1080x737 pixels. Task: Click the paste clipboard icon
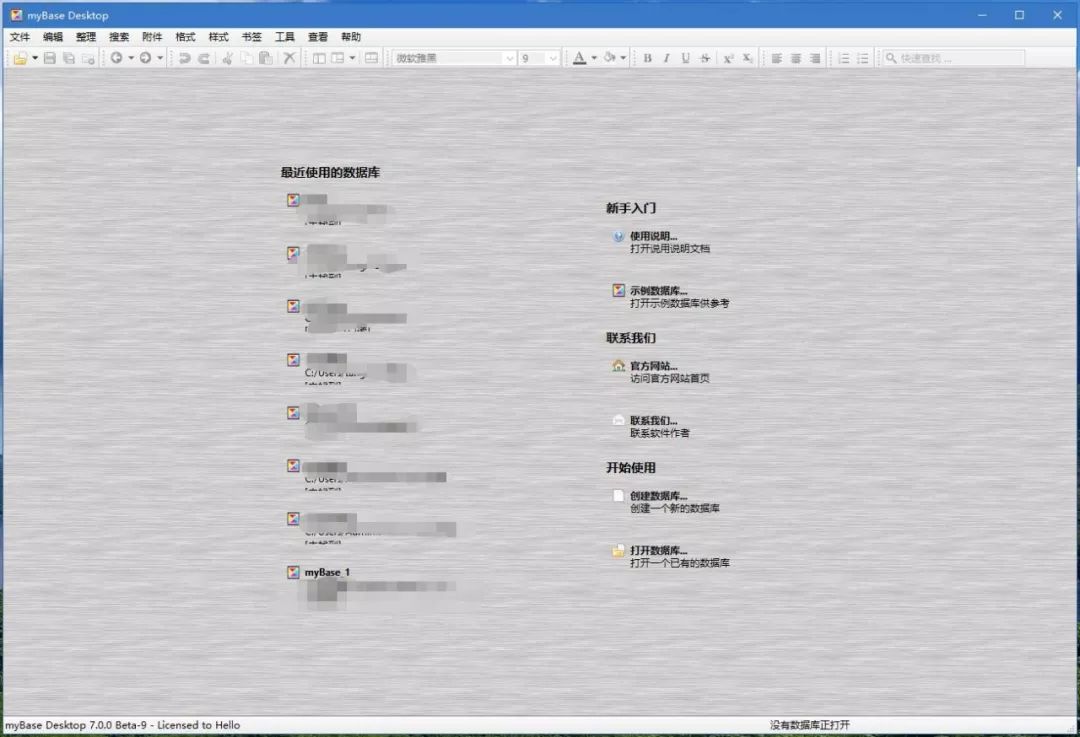266,59
